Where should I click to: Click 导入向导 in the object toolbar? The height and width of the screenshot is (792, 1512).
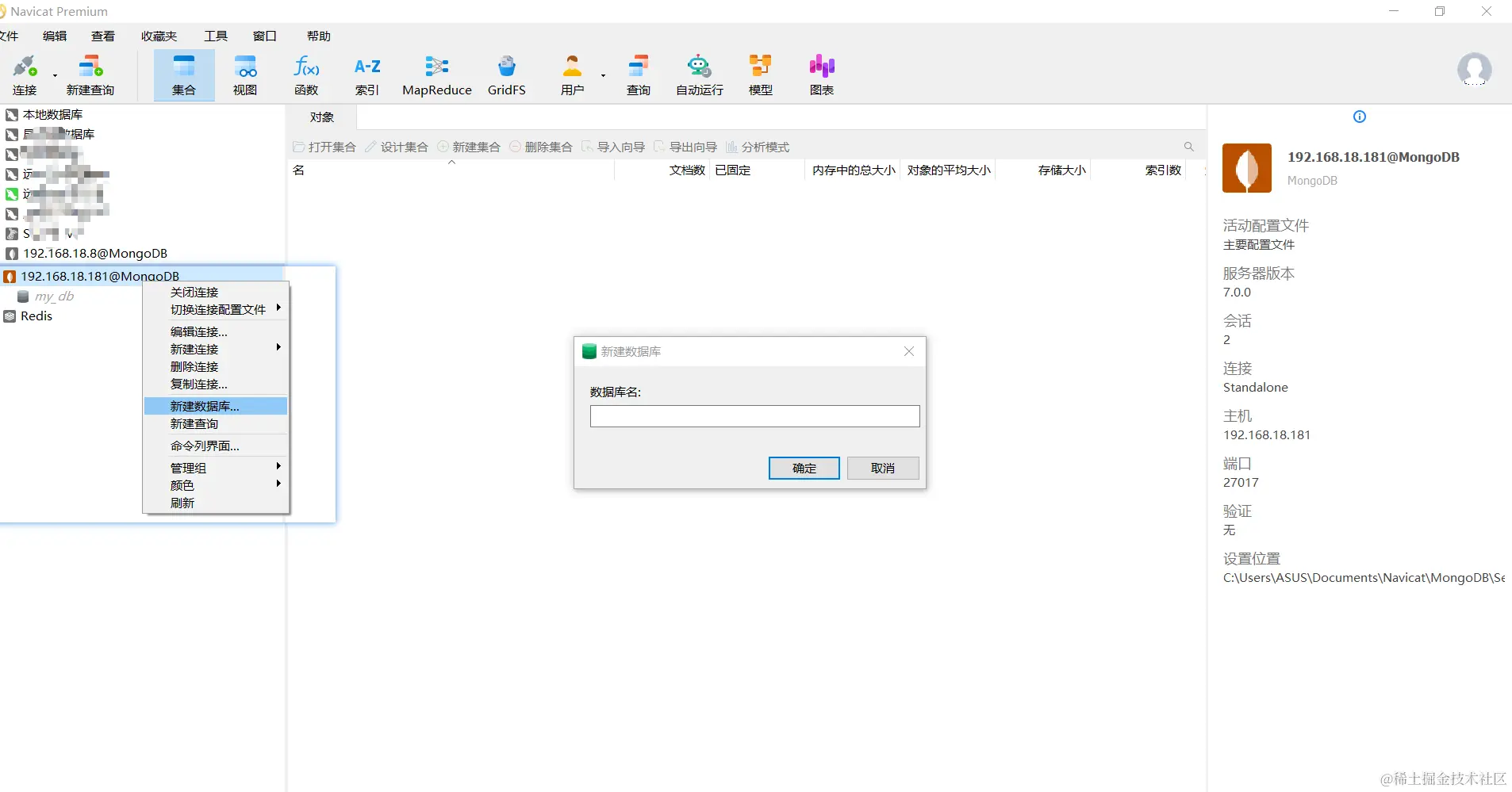(613, 147)
